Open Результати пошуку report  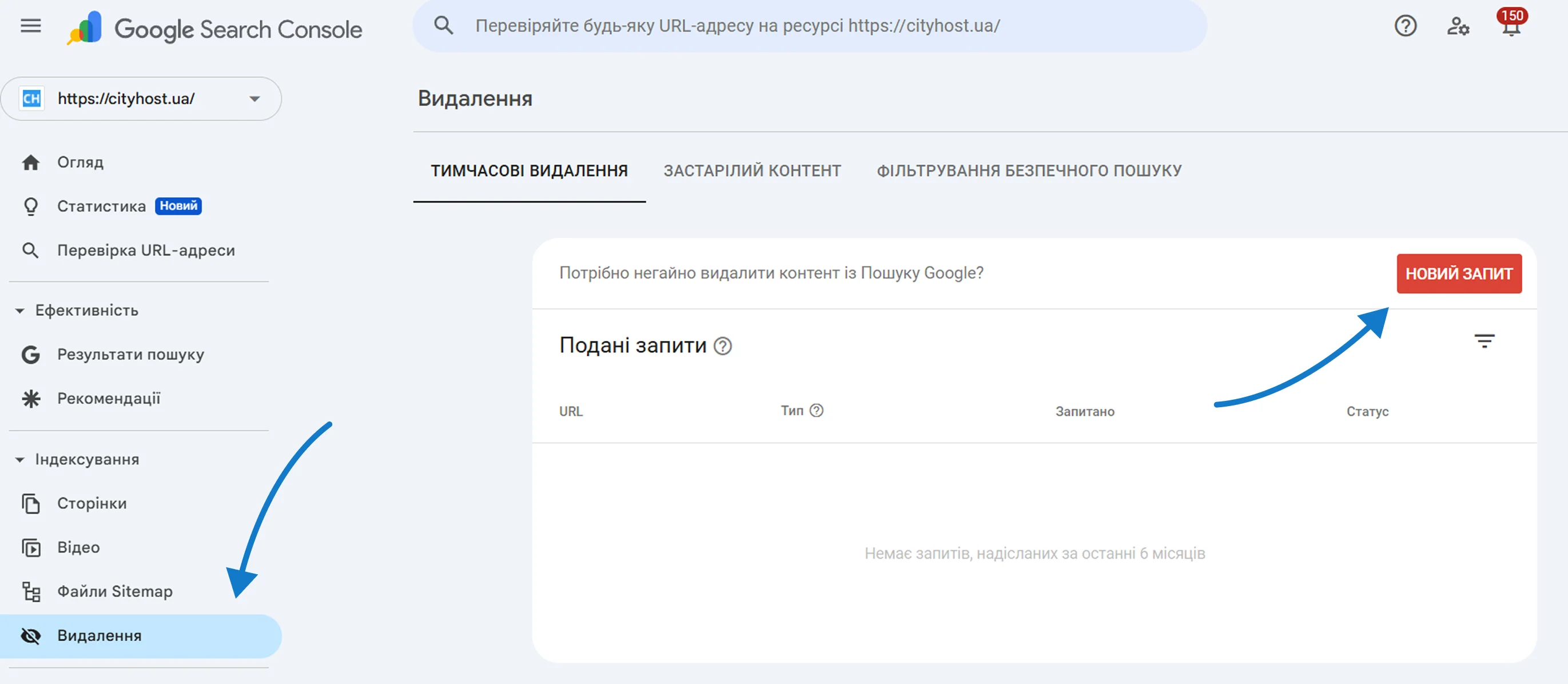[130, 354]
